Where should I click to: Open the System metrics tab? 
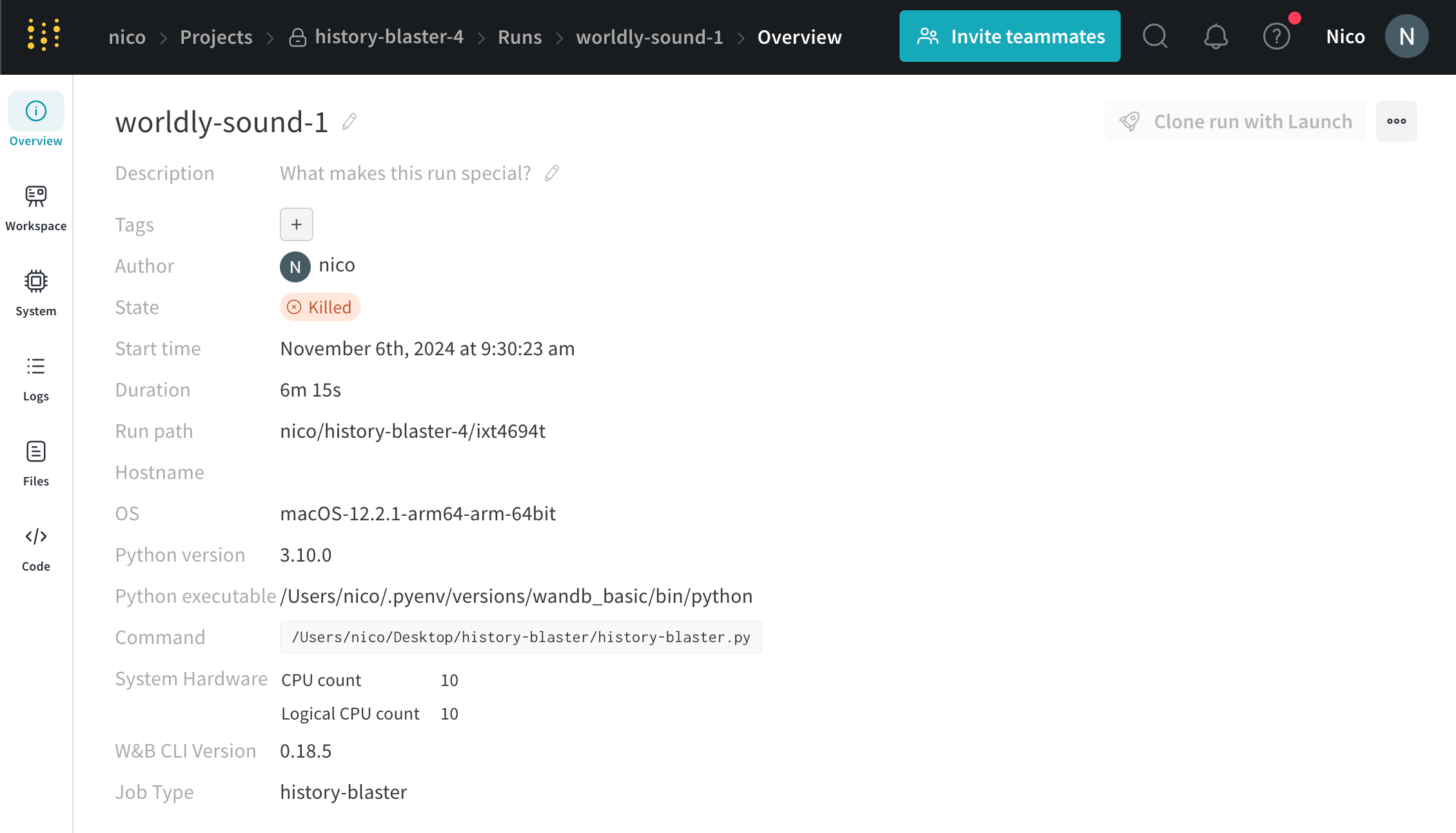coord(36,293)
